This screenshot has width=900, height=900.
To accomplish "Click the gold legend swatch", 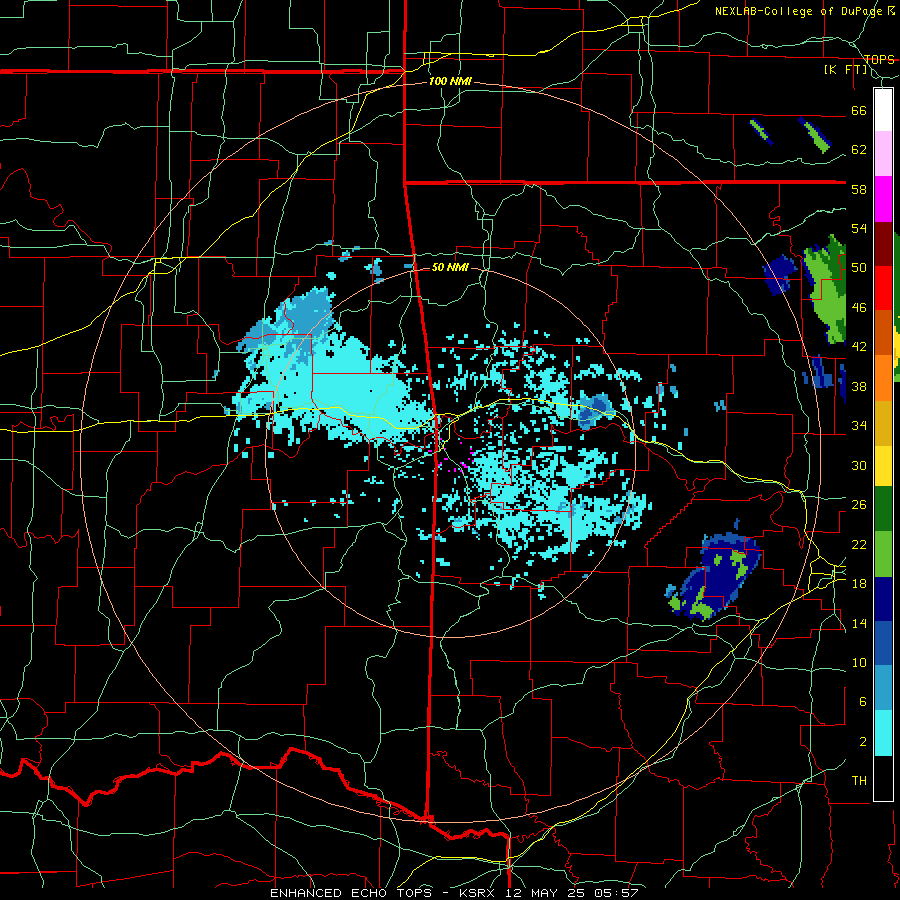I will 883,424.
